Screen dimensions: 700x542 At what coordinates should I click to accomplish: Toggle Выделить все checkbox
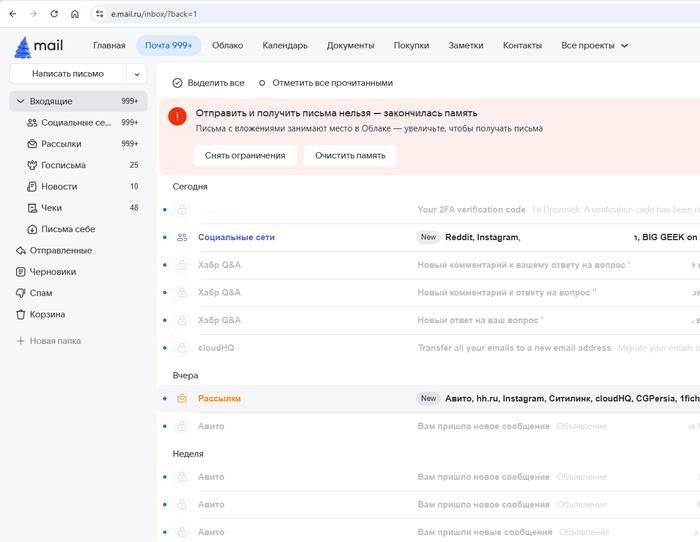(178, 83)
